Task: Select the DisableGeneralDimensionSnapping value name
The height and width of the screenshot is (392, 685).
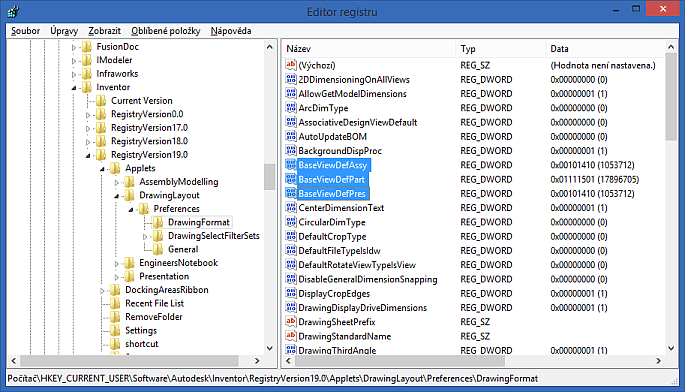Action: (x=367, y=279)
